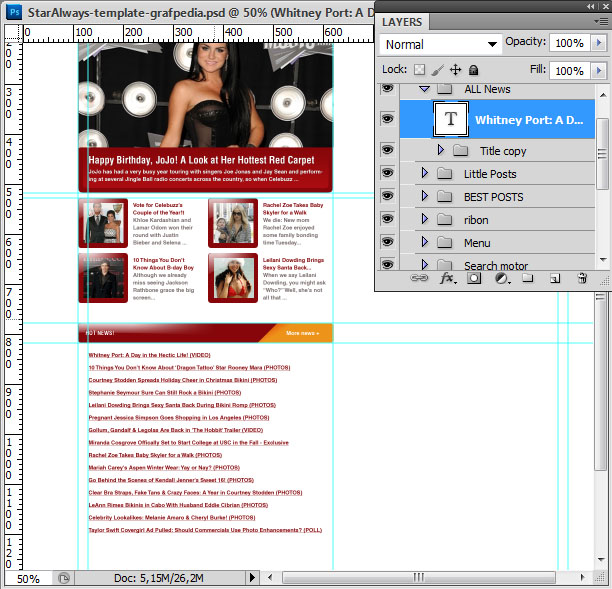Screen dimensions: 612x589
Task: Collapse the Layers panel to icons
Action: click(x=591, y=6)
